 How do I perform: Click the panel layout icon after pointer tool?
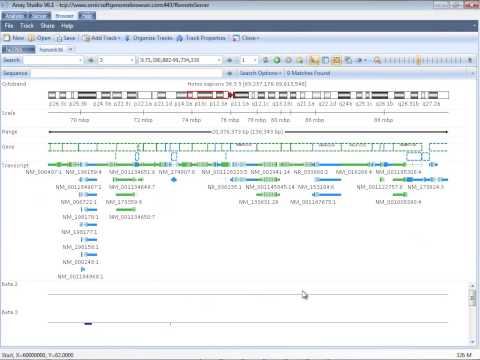click(325, 60)
